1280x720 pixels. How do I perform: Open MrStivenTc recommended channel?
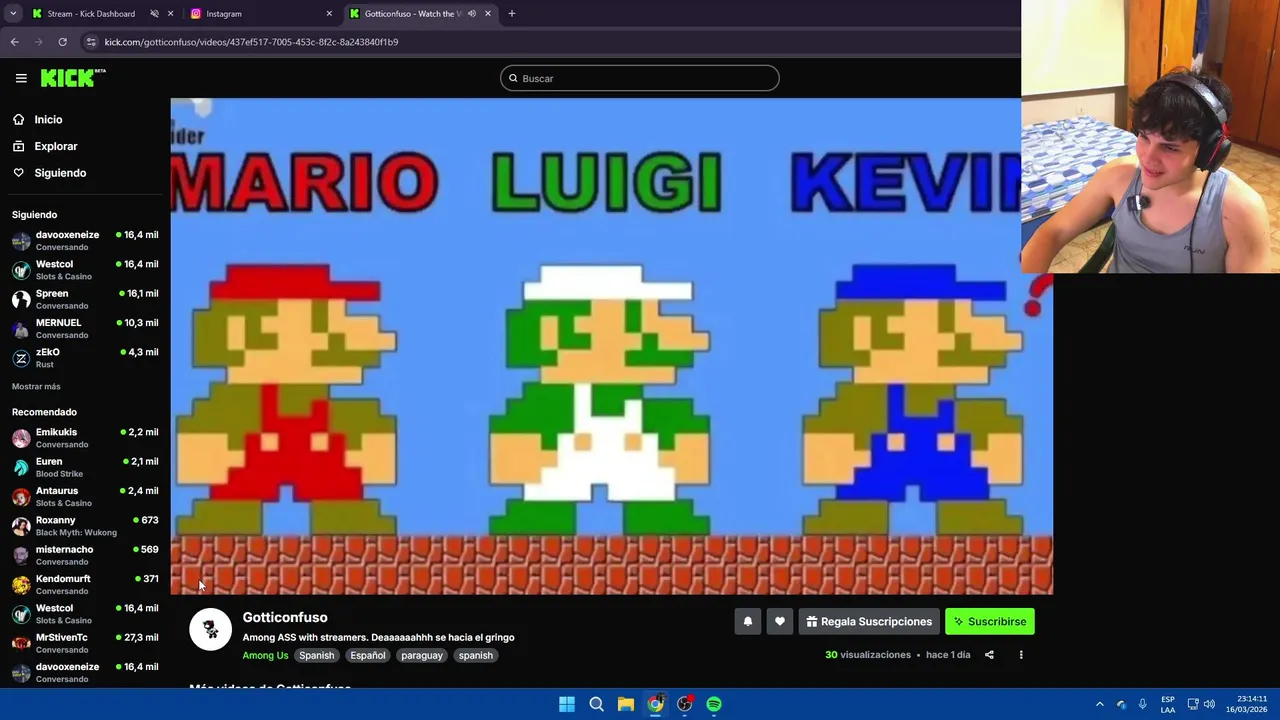[85, 643]
